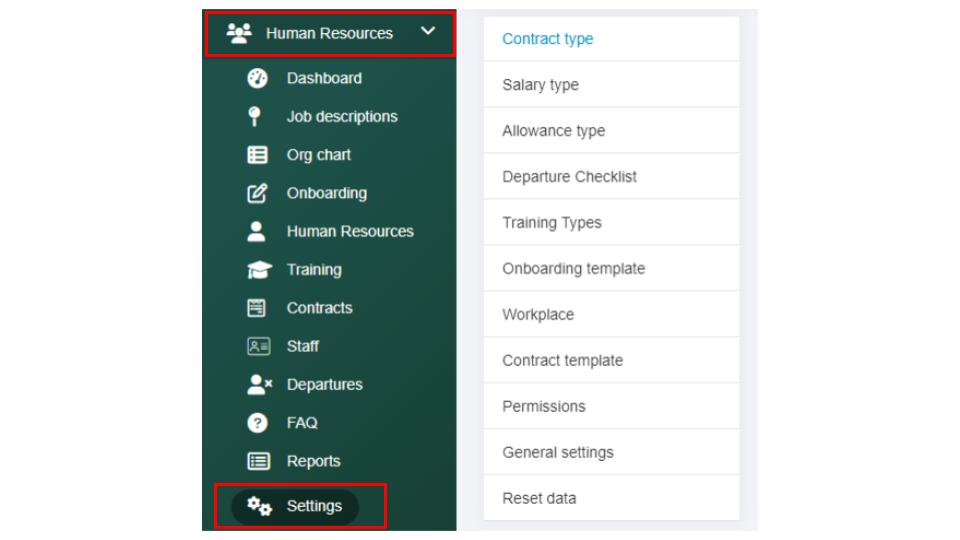Viewport: 960px width, 540px height.
Task: Click the Onboarding pencil icon
Action: (257, 193)
